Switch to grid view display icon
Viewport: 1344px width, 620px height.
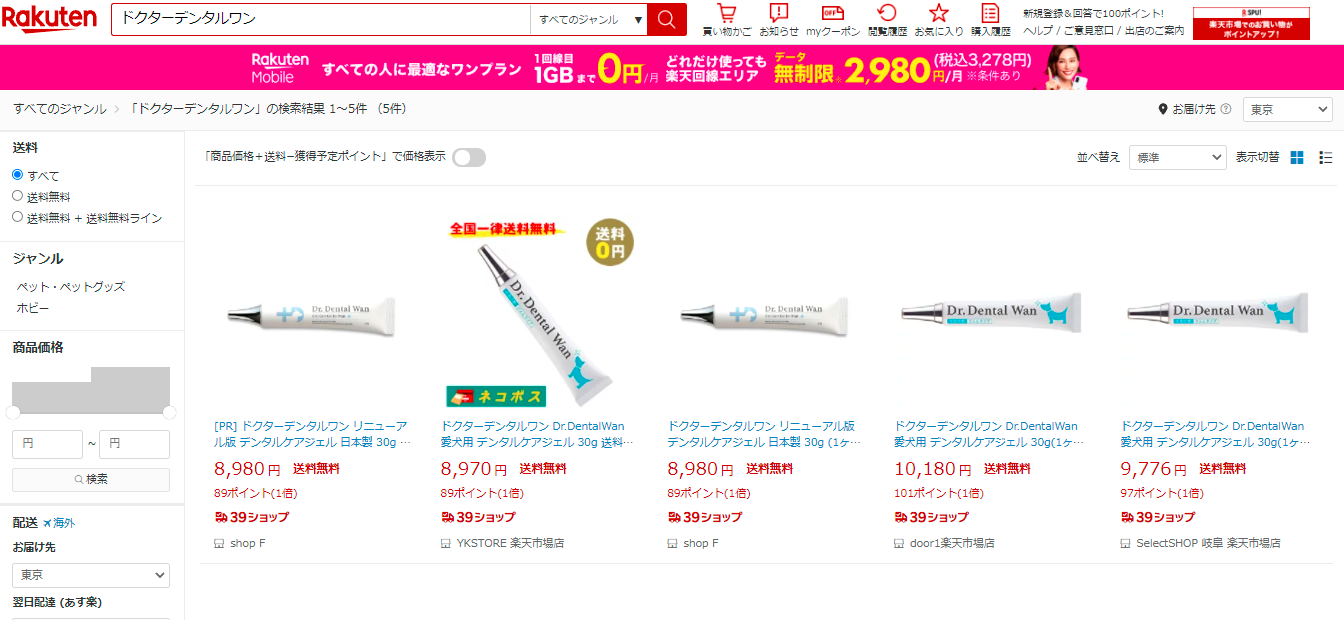[1297, 157]
